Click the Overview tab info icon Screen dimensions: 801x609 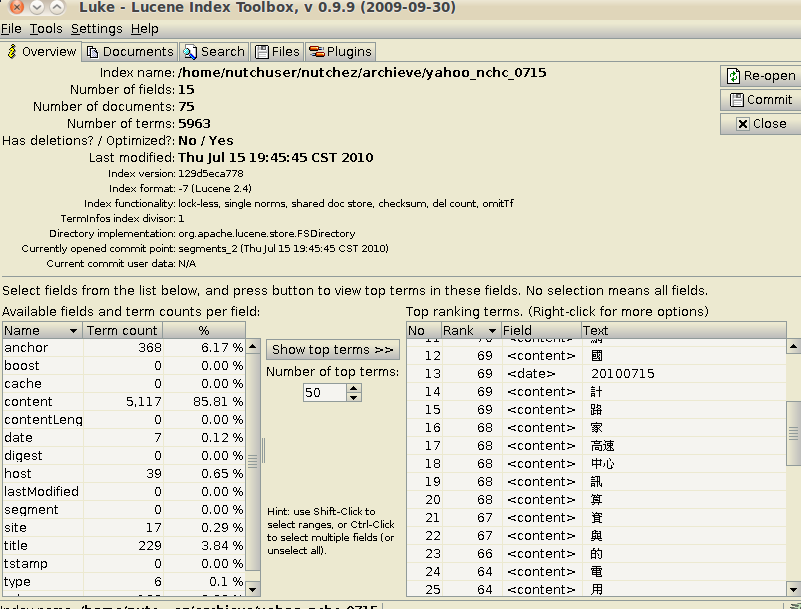pos(12,52)
